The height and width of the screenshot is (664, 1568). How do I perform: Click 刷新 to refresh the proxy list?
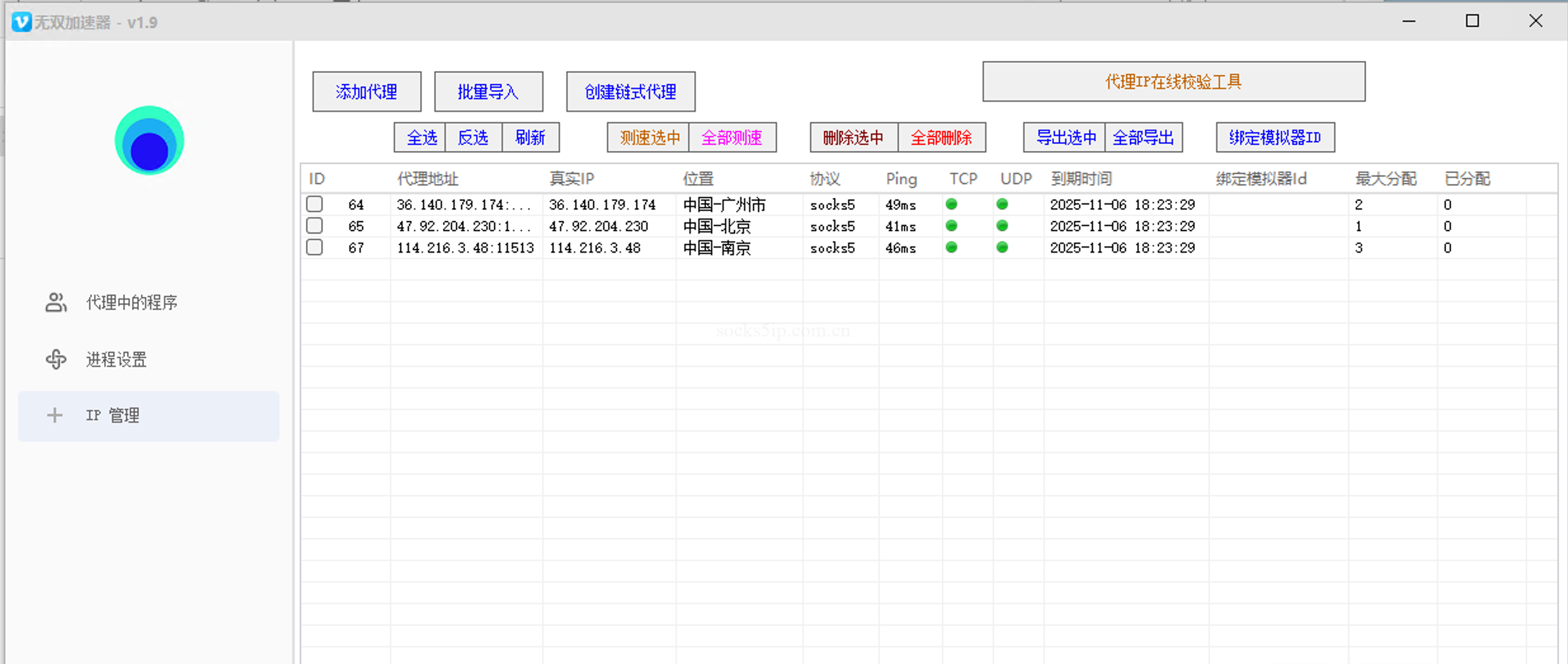(531, 137)
